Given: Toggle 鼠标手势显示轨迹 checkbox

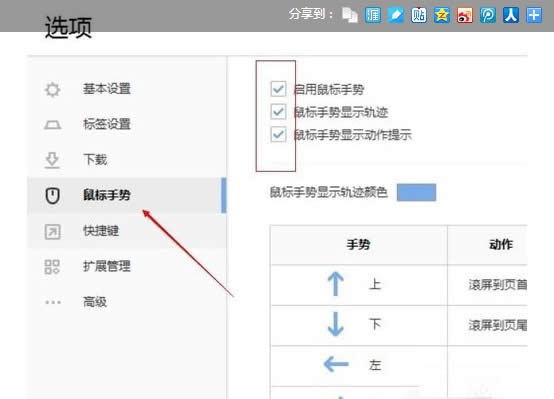Looking at the screenshot, I should [x=278, y=112].
